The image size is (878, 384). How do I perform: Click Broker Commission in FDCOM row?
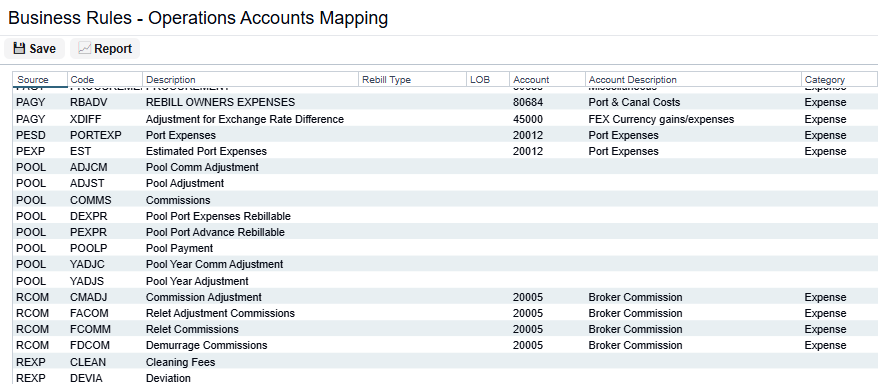click(635, 345)
